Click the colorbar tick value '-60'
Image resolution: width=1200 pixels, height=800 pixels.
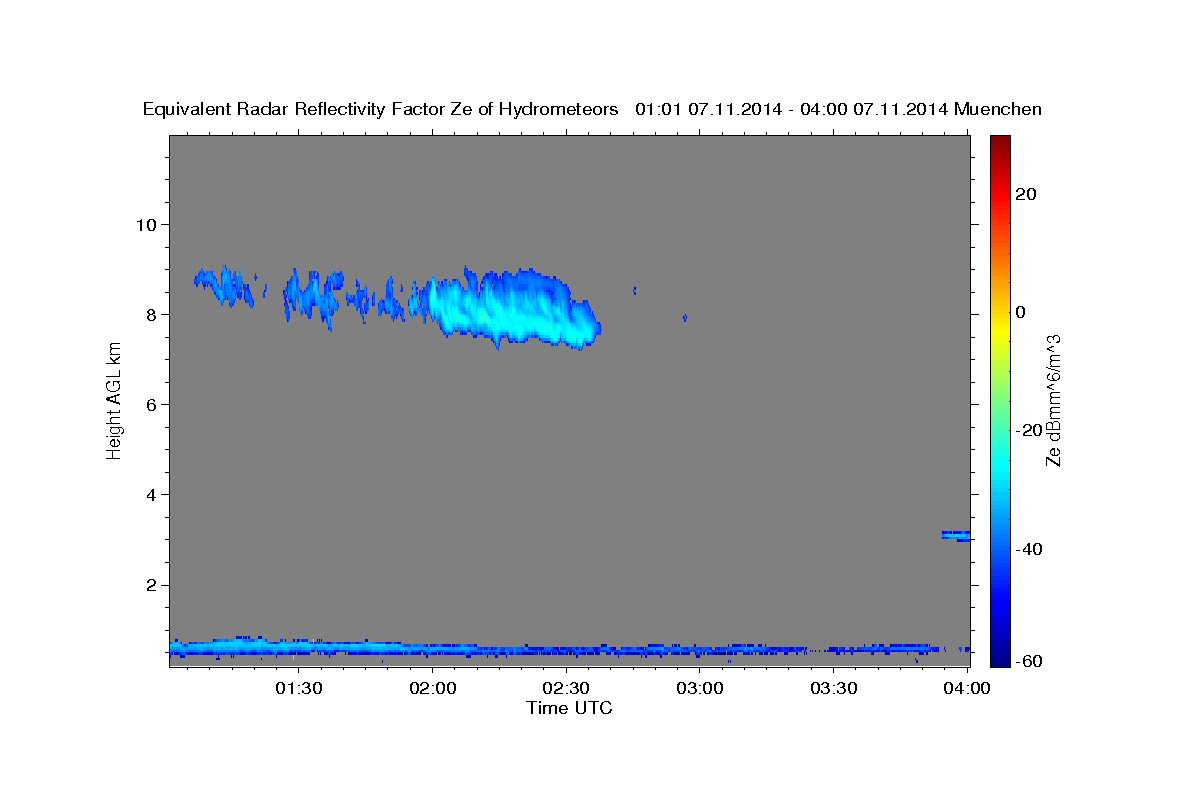tap(1029, 661)
